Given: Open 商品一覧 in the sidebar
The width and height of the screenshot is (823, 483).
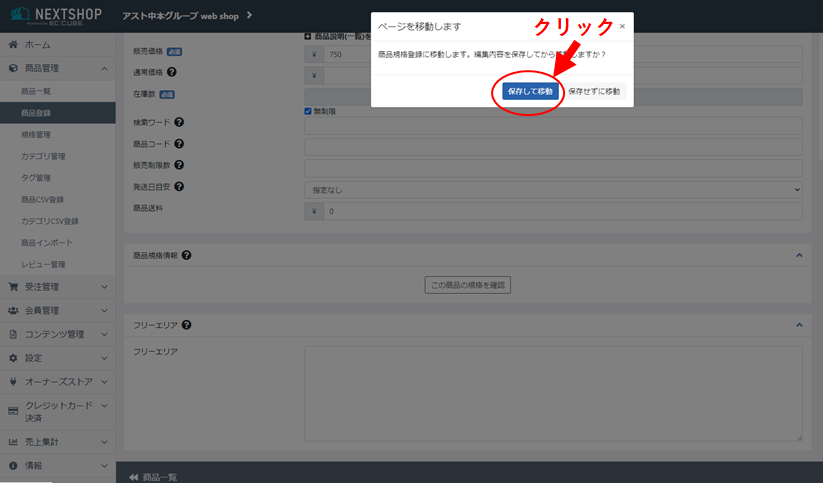Looking at the screenshot, I should point(36,91).
